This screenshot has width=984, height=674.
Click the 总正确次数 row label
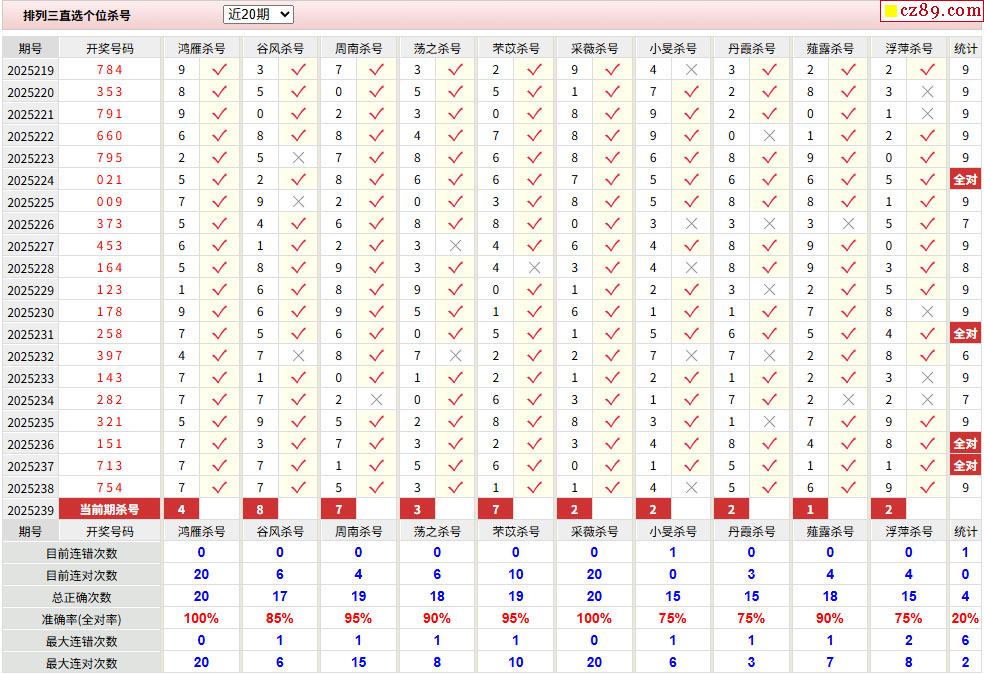coord(82,597)
